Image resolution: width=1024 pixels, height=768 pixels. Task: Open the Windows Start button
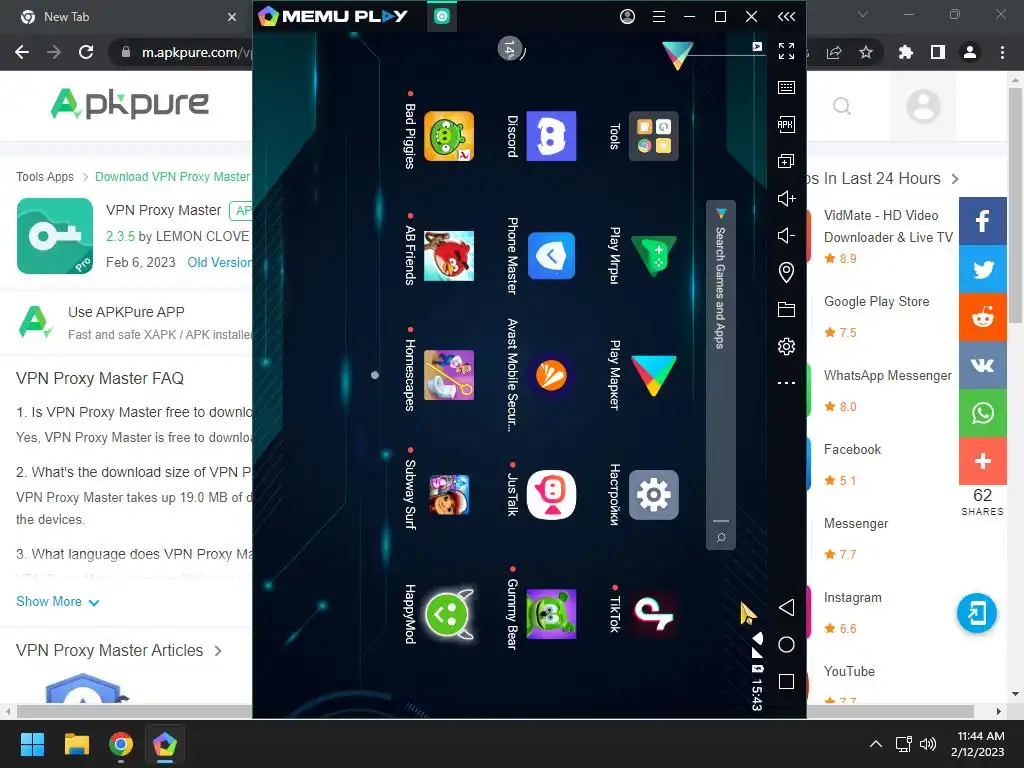point(32,744)
